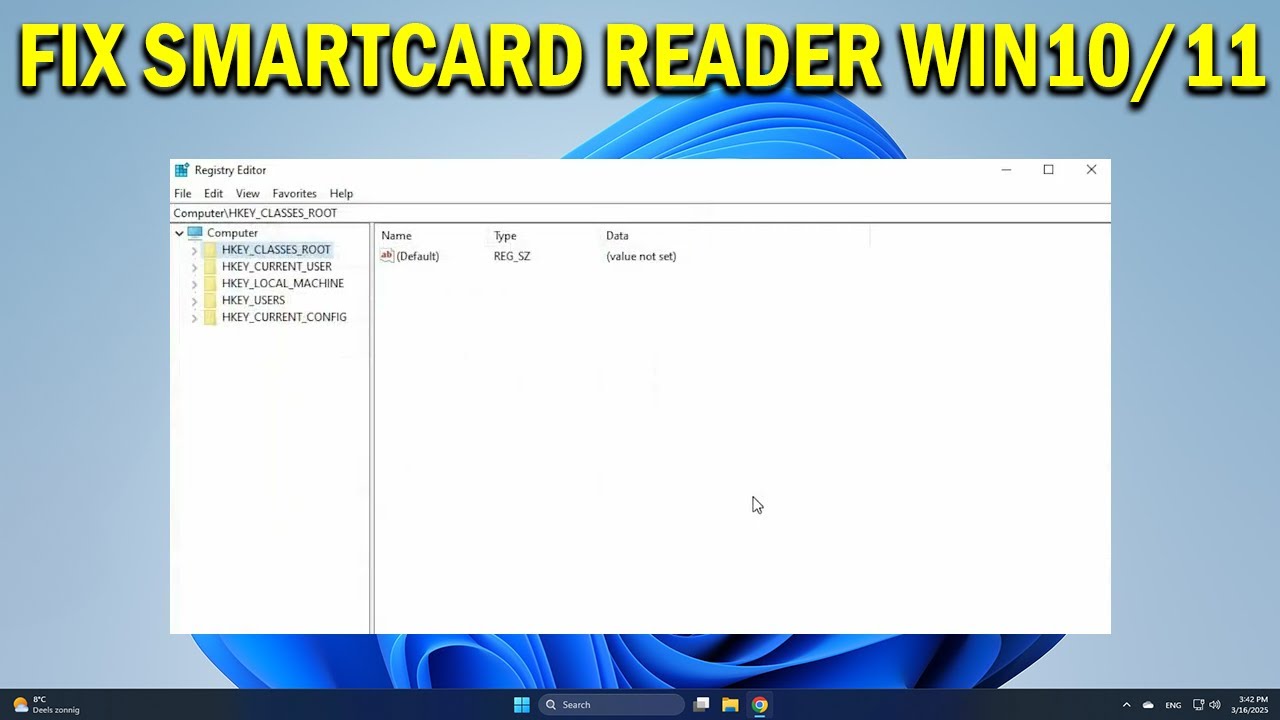Open the View menu
The image size is (1280, 720).
[x=247, y=193]
